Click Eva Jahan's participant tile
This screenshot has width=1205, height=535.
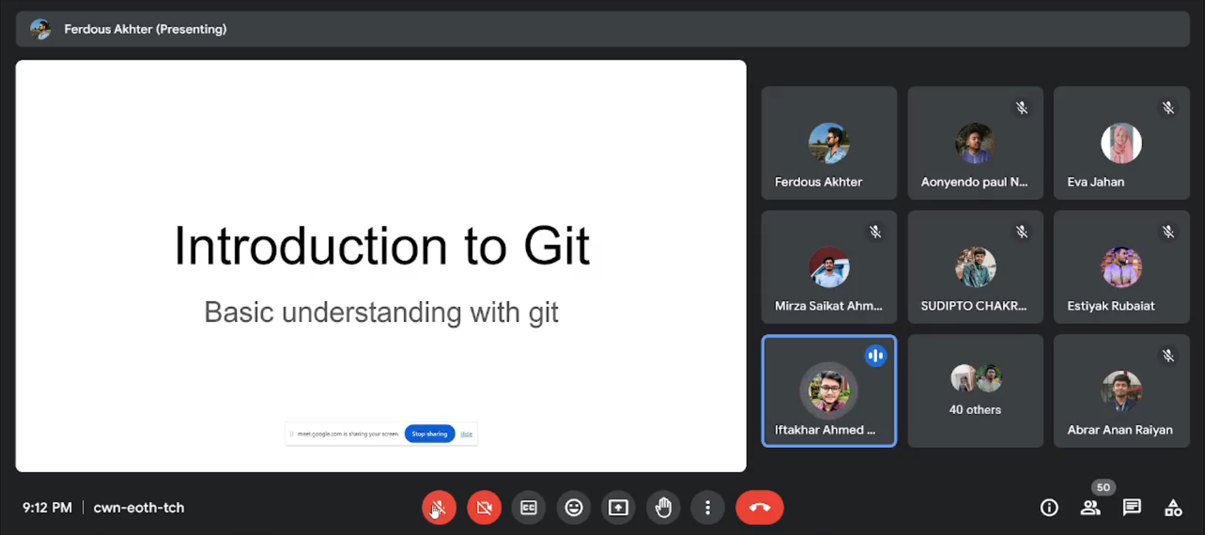click(1121, 143)
